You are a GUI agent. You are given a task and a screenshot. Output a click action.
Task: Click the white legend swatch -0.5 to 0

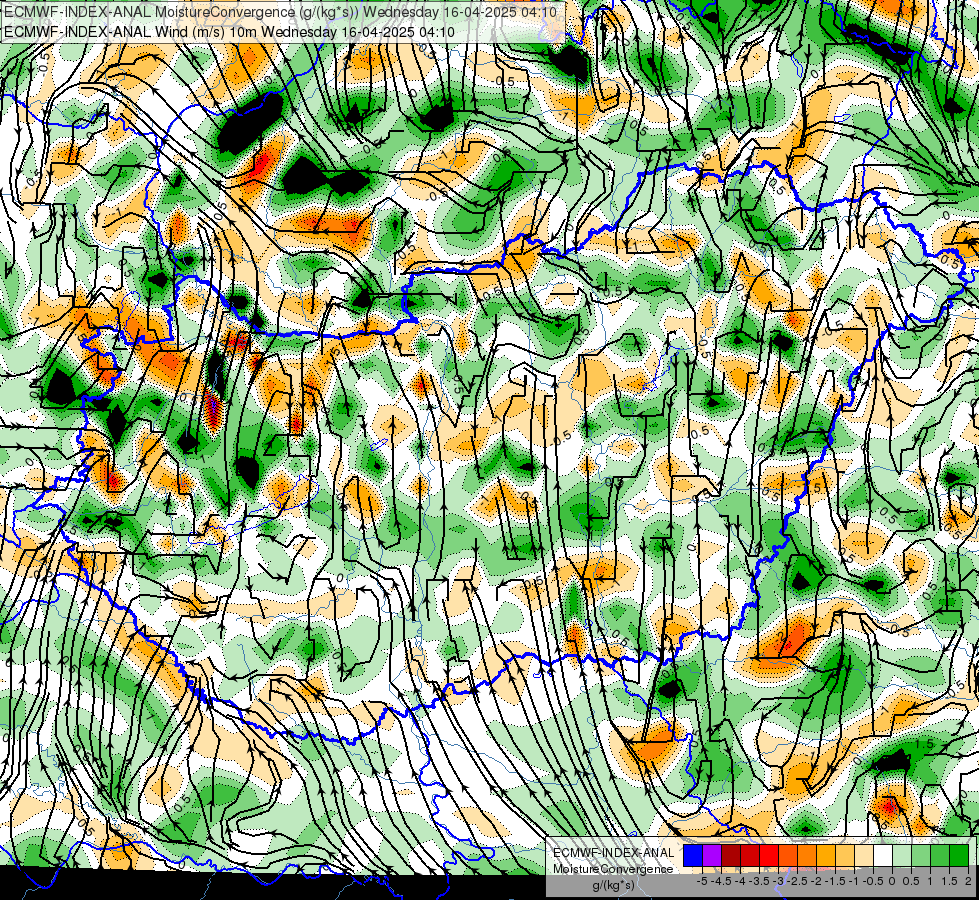click(883, 856)
